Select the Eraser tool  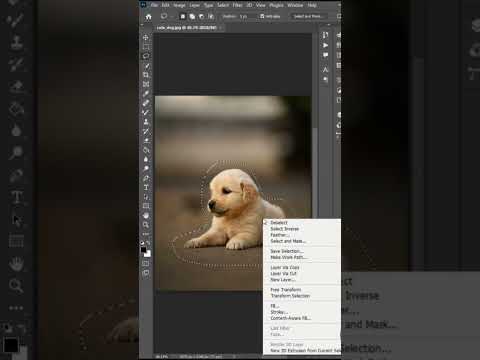(146, 140)
